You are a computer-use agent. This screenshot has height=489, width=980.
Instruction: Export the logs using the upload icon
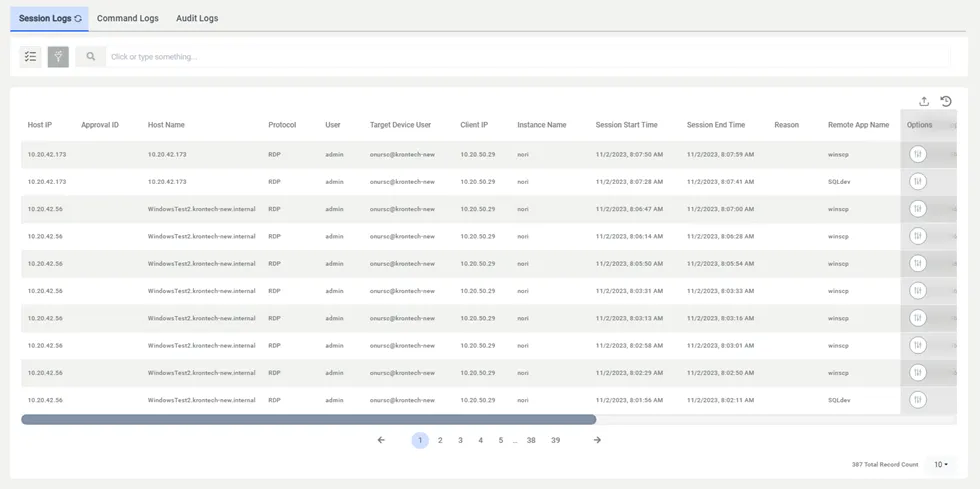[x=924, y=101]
